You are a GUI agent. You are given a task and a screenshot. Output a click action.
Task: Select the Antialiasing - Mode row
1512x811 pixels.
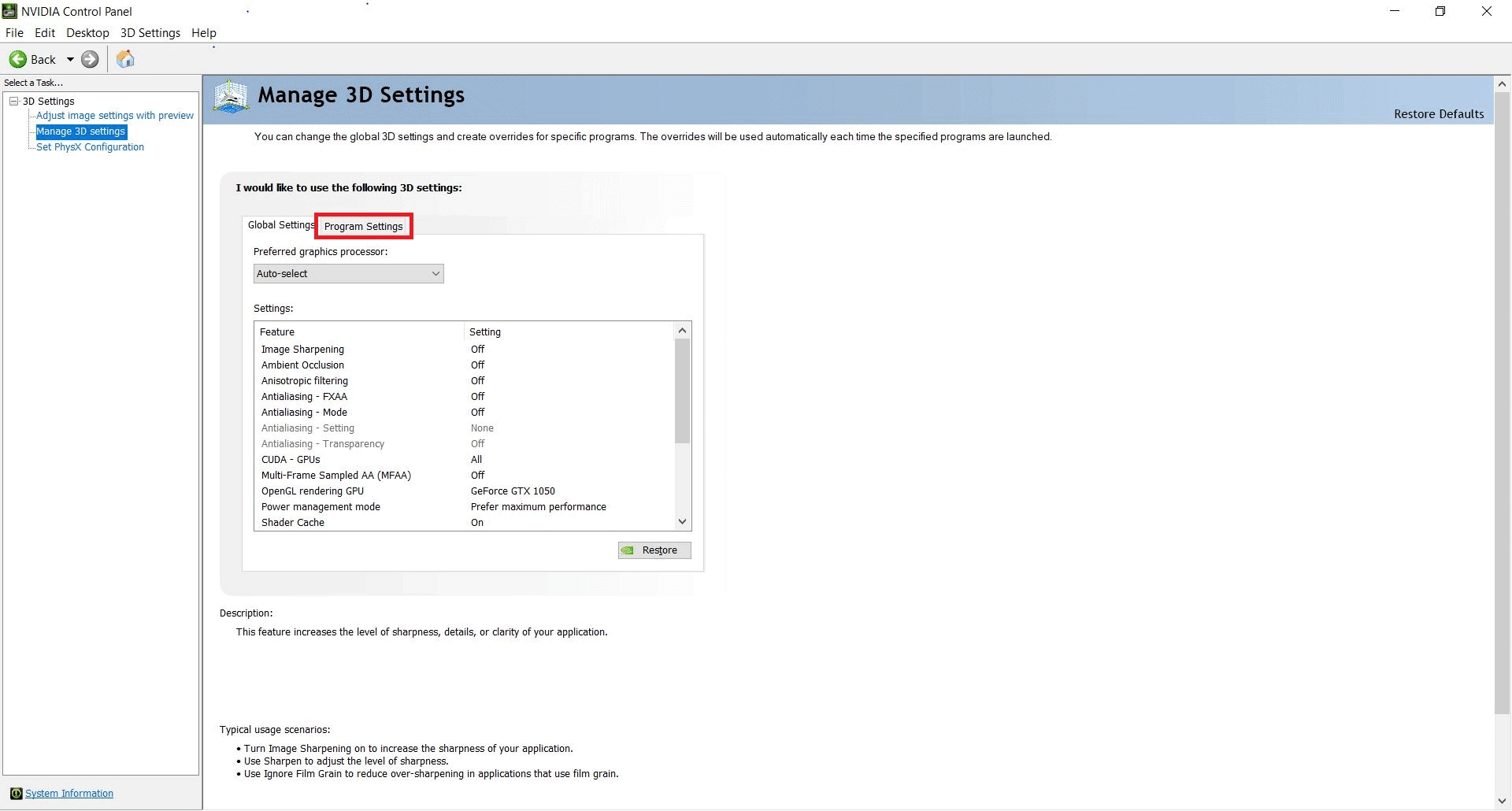click(465, 412)
